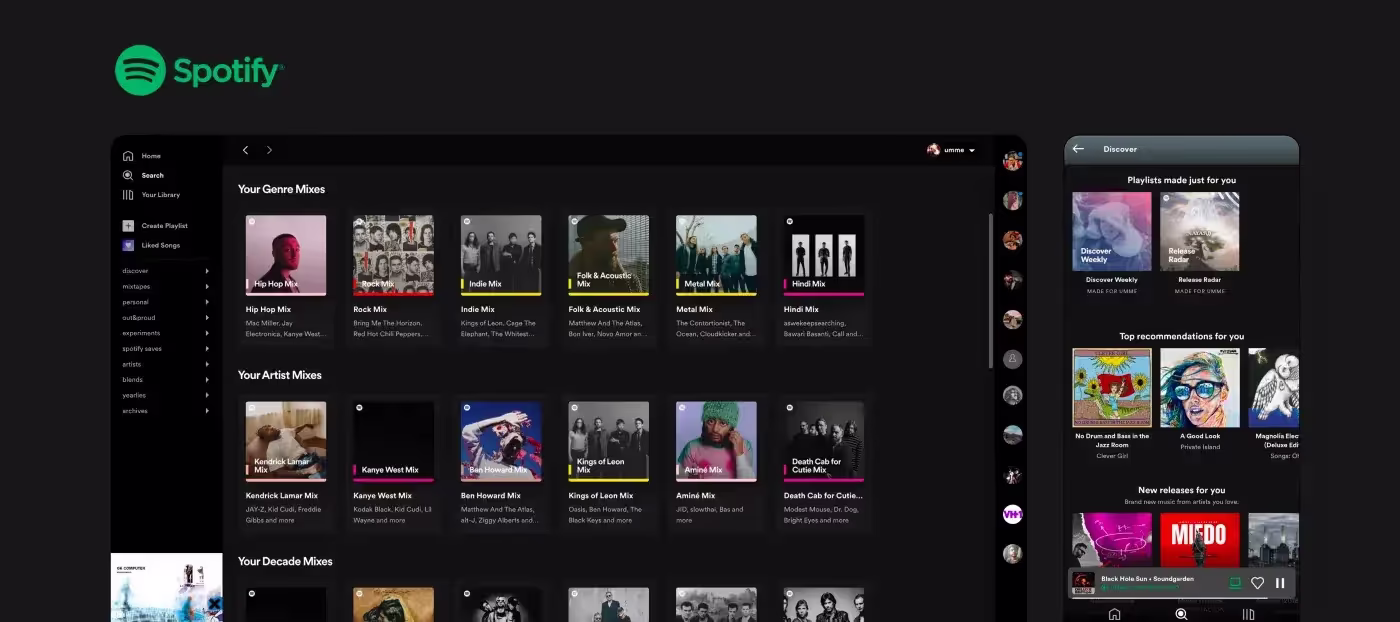Open the Metal Mix title link
The image size is (1400, 622).
(x=694, y=309)
